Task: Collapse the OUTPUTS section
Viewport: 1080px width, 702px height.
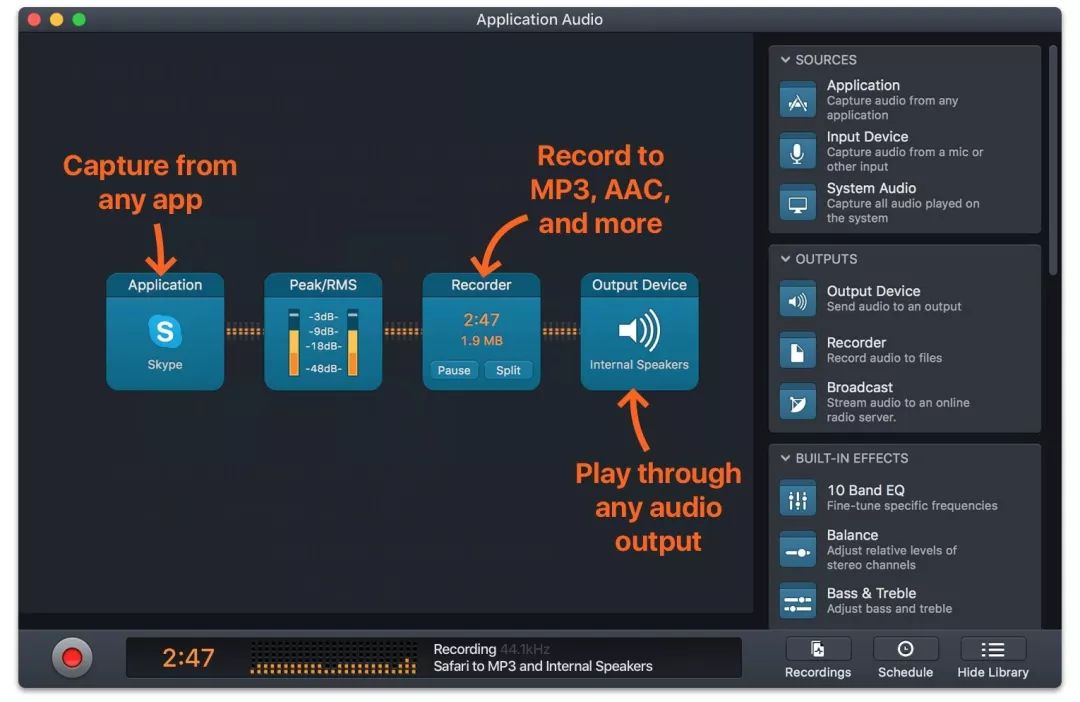Action: pyautogui.click(x=786, y=259)
